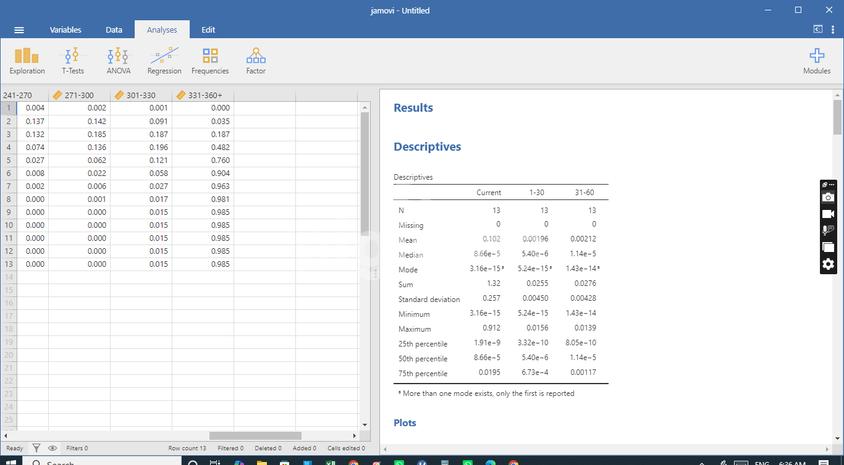
Task: Click the results panel vertical scrollbar thumb
Action: [837, 117]
